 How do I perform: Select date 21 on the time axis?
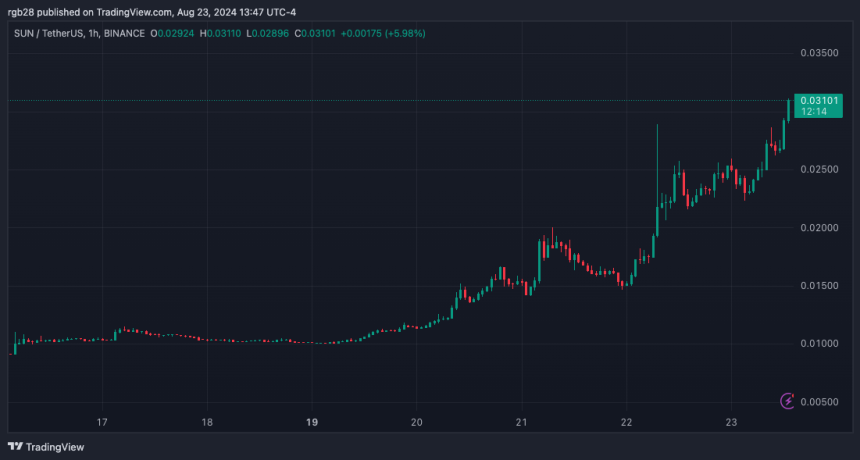[x=521, y=422]
